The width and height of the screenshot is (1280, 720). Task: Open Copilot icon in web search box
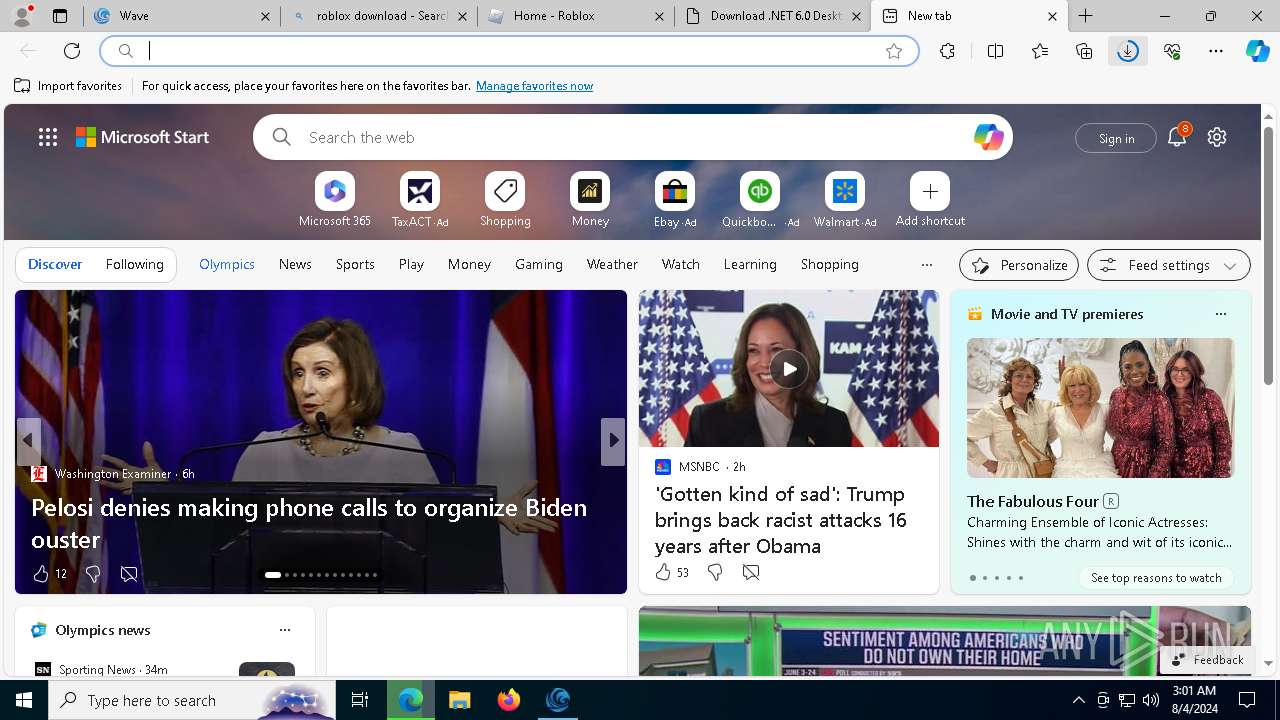pos(988,137)
